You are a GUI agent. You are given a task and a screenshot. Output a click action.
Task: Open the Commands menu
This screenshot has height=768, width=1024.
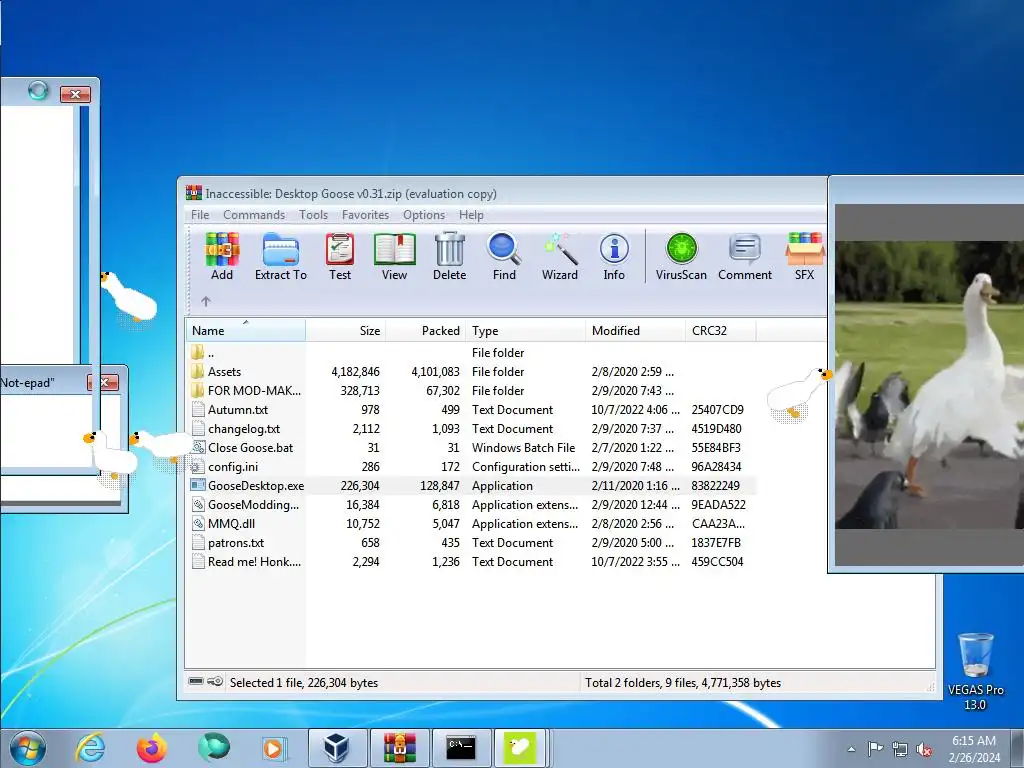click(x=254, y=215)
